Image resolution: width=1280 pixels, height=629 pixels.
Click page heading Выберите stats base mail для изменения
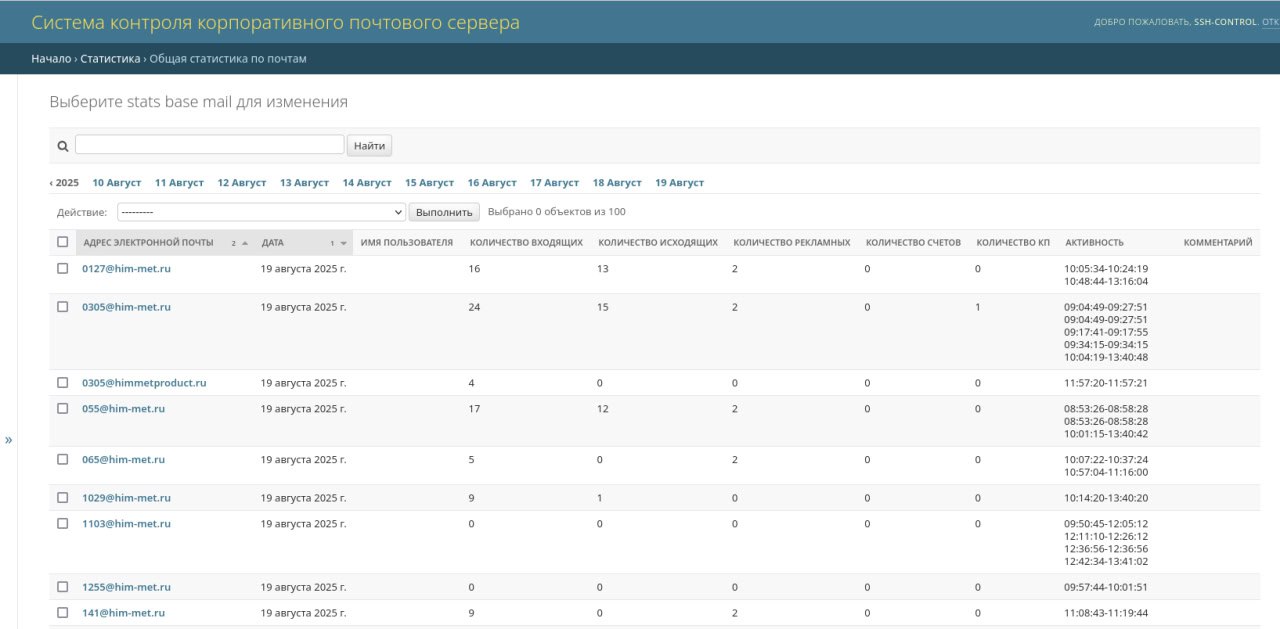[198, 102]
